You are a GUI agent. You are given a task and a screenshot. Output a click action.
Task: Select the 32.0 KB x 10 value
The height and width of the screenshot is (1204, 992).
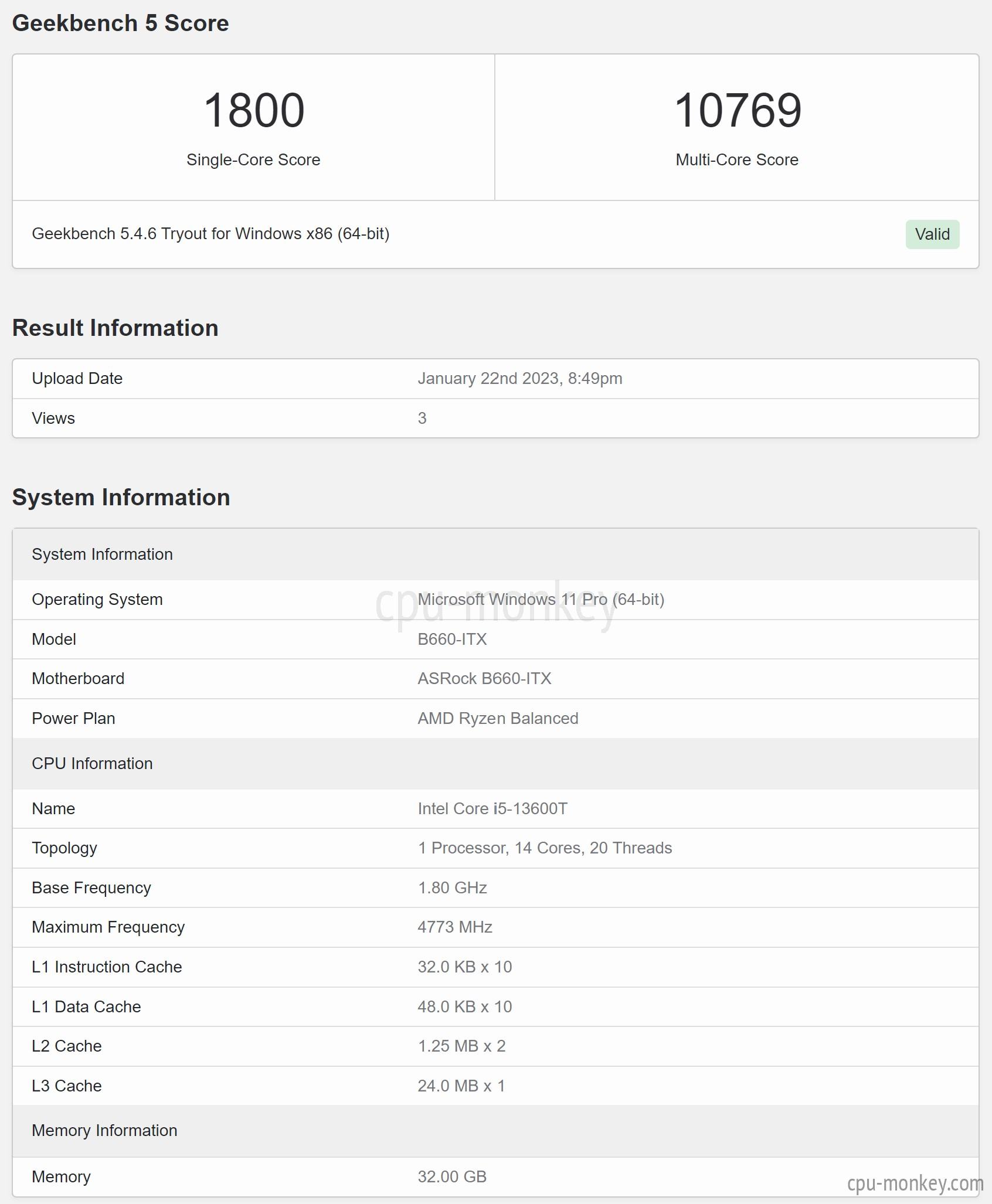pyautogui.click(x=465, y=967)
